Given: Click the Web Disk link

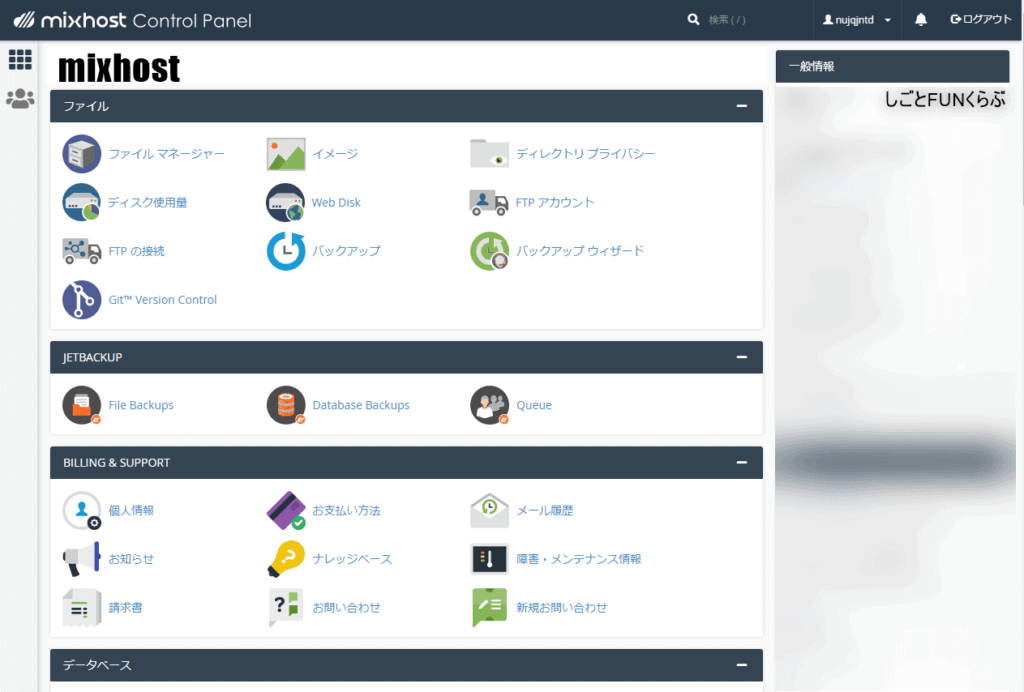Looking at the screenshot, I should pos(336,202).
